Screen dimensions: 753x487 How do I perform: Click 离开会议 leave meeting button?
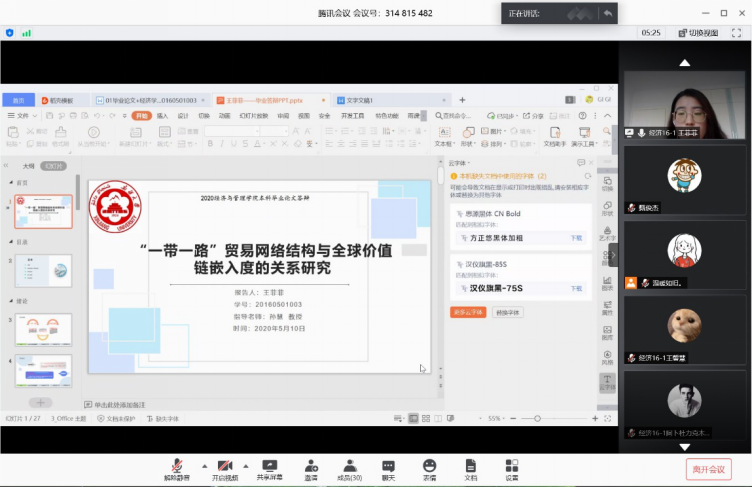[708, 469]
